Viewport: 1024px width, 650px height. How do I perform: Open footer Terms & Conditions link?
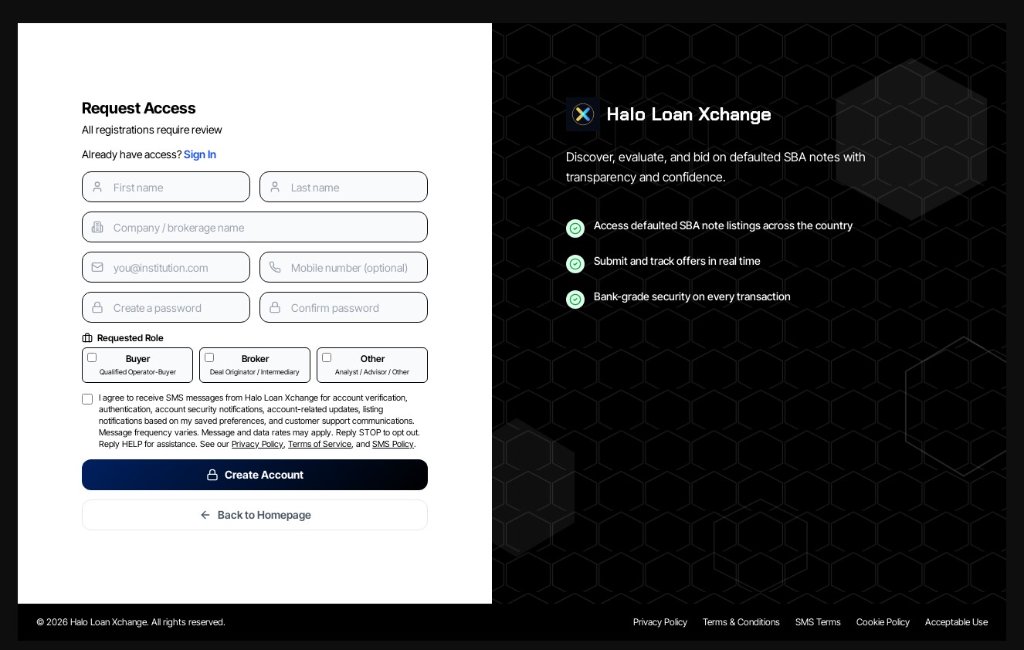click(x=741, y=622)
